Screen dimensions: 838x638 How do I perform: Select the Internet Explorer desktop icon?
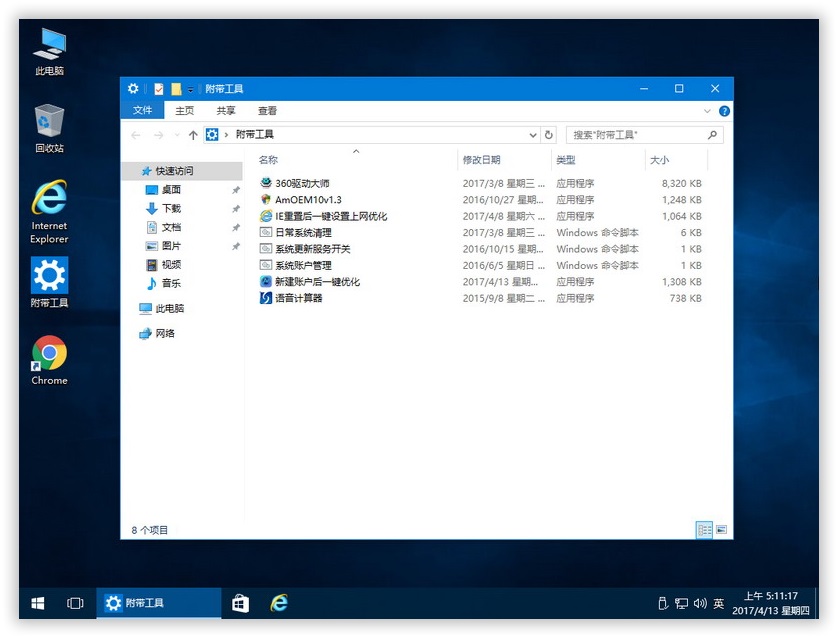[49, 212]
